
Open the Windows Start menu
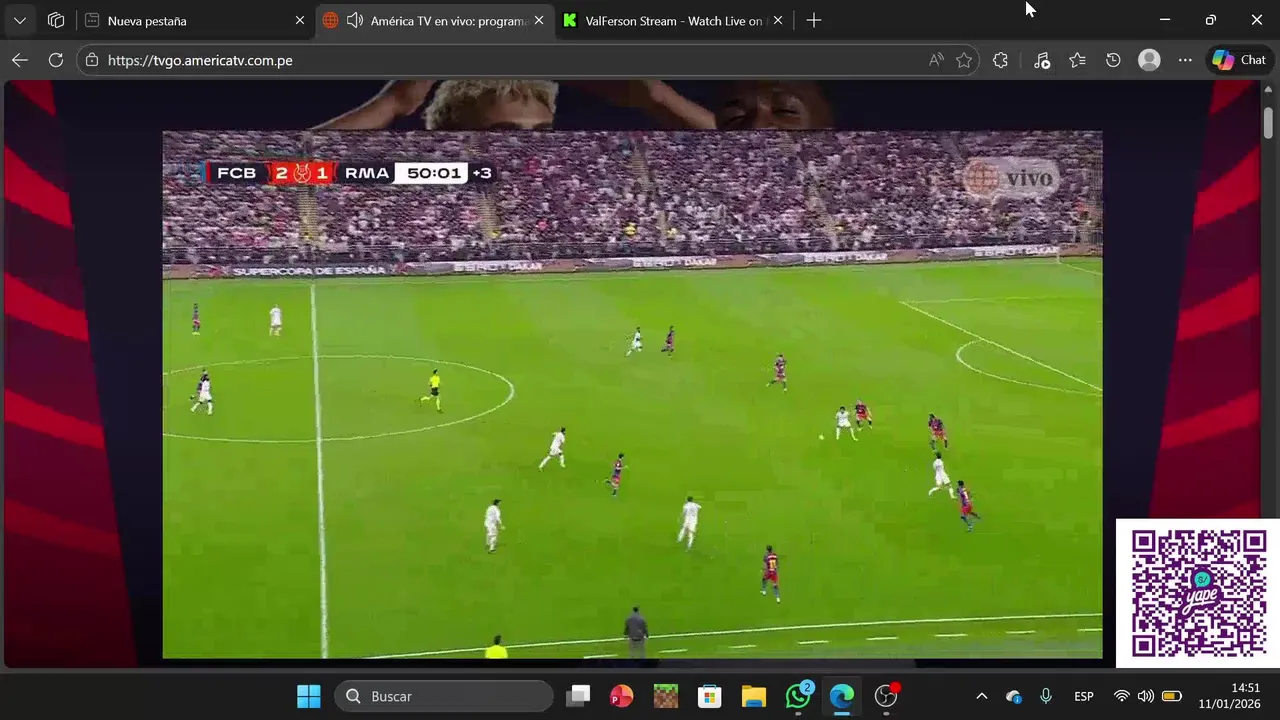[309, 696]
